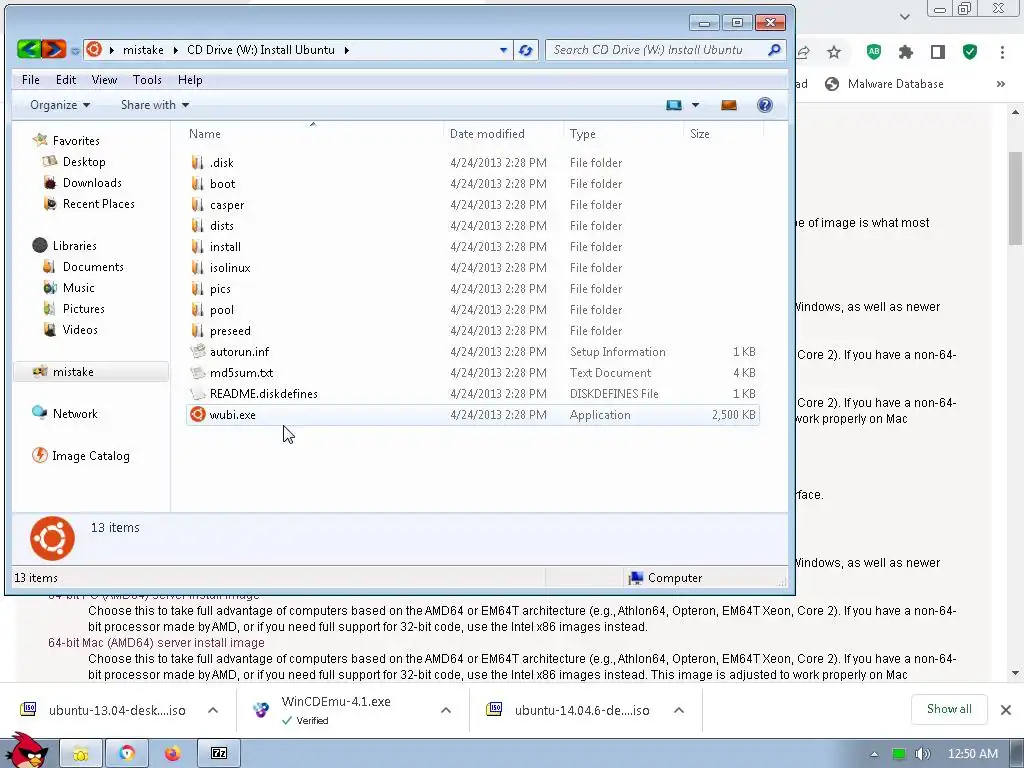Image resolution: width=1024 pixels, height=768 pixels.
Task: Open Explorer help via question mark icon
Action: 765,105
